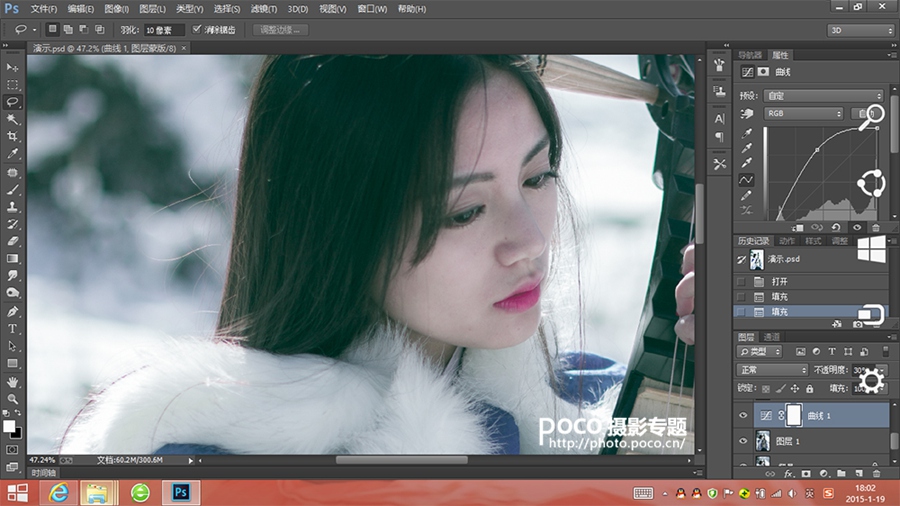This screenshot has width=900, height=506.
Task: Open the RGB channel dropdown
Action: [804, 114]
